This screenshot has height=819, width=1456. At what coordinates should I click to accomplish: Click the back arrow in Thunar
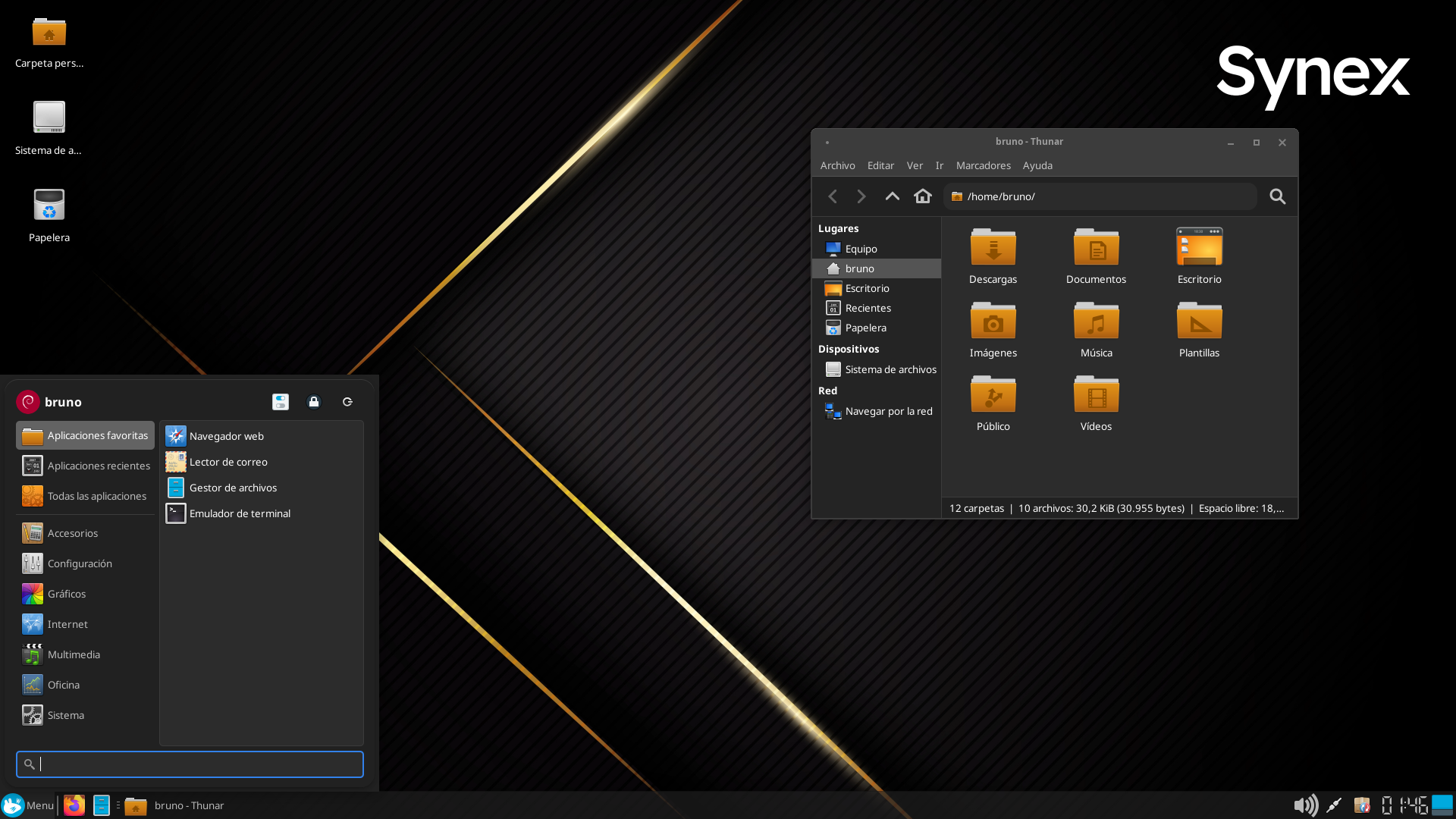[833, 196]
